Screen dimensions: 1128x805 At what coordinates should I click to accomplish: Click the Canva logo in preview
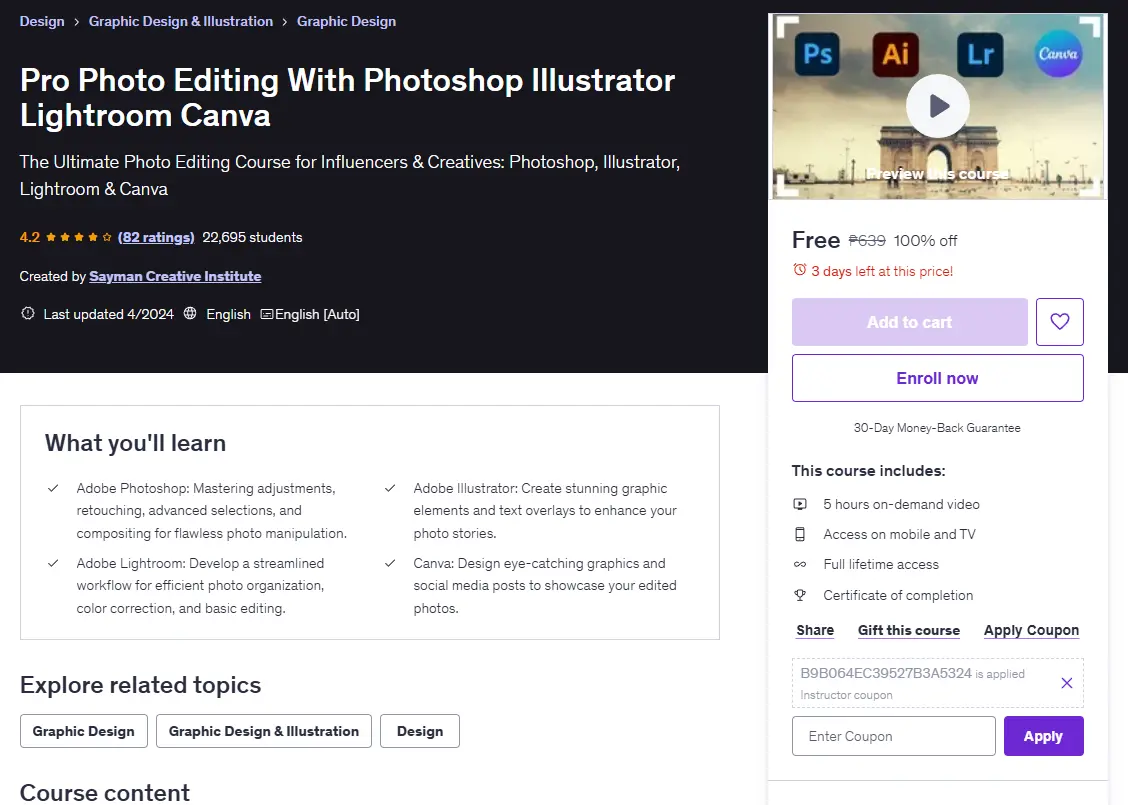click(x=1058, y=54)
